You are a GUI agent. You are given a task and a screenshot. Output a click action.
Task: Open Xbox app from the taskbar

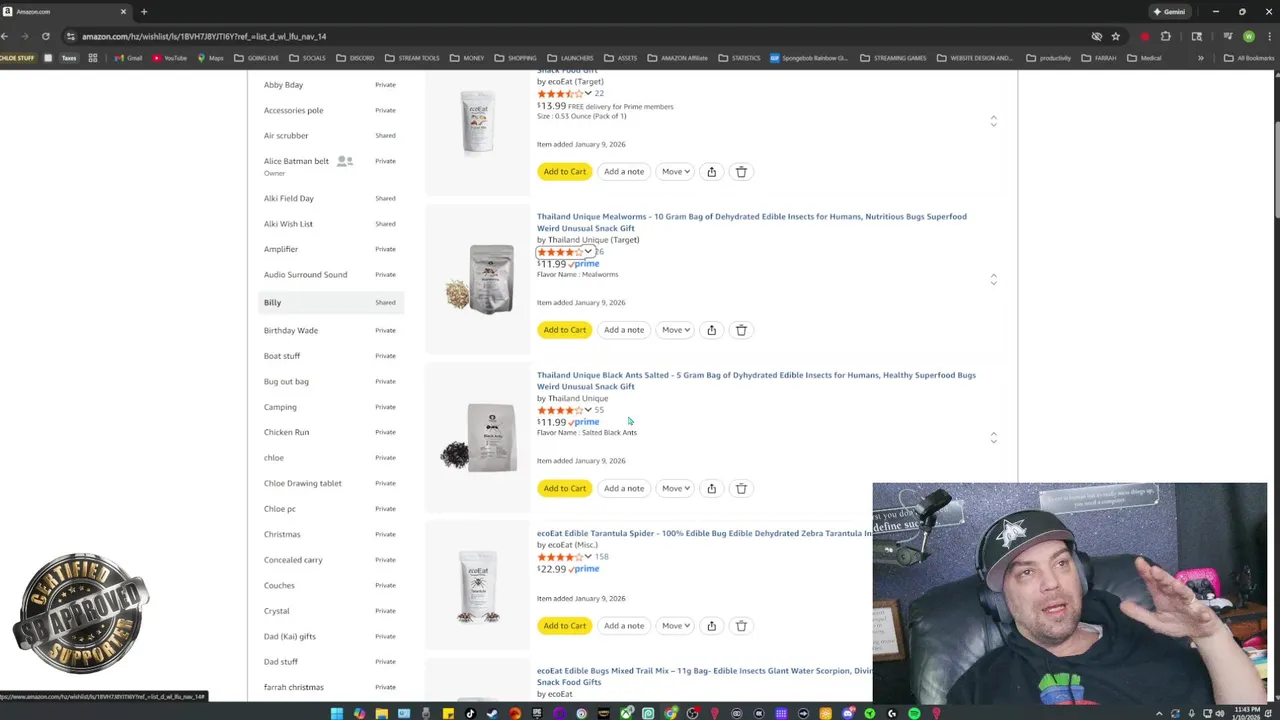pyautogui.click(x=626, y=713)
